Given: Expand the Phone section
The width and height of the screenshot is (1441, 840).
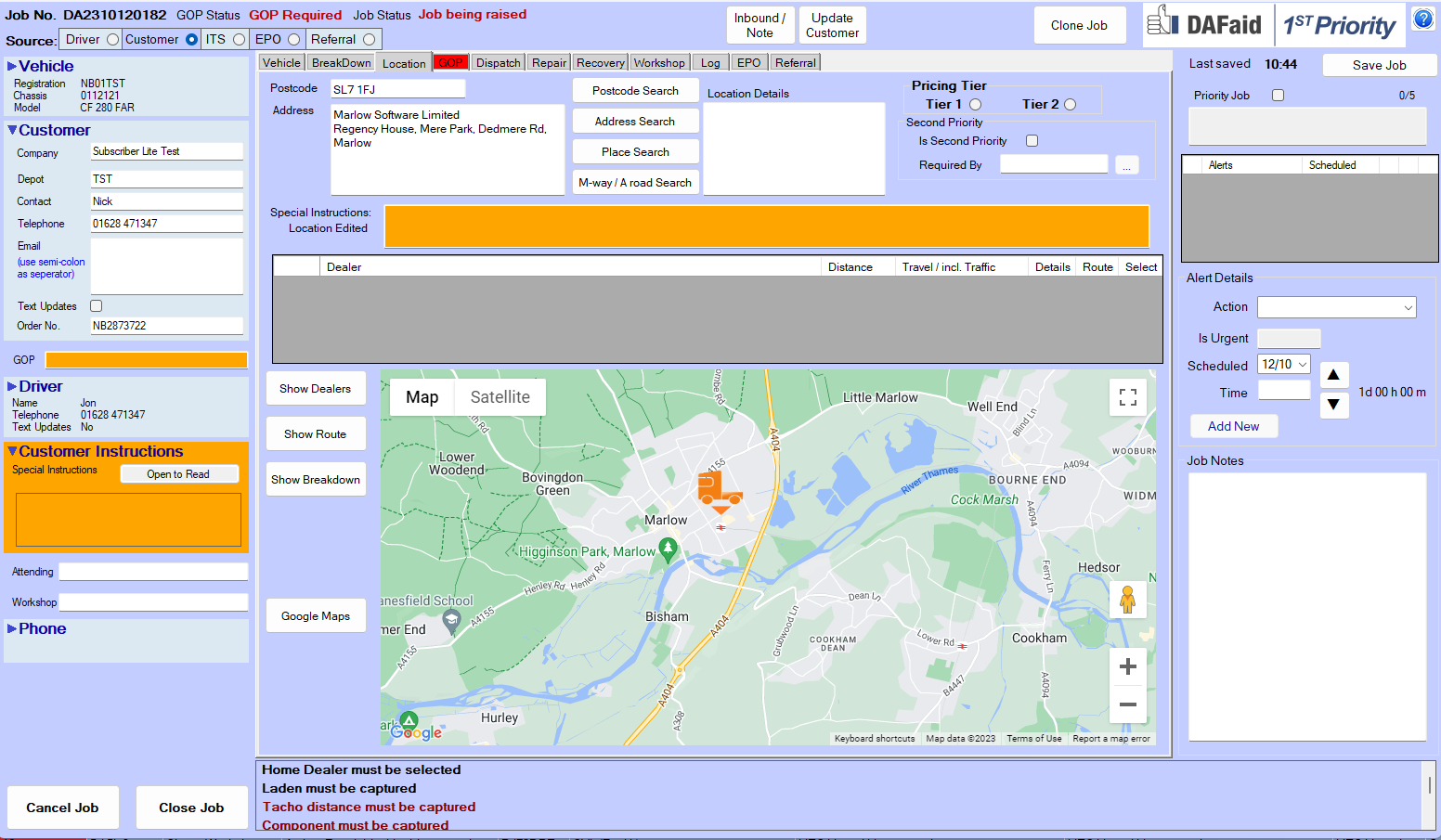Looking at the screenshot, I should click(x=12, y=629).
